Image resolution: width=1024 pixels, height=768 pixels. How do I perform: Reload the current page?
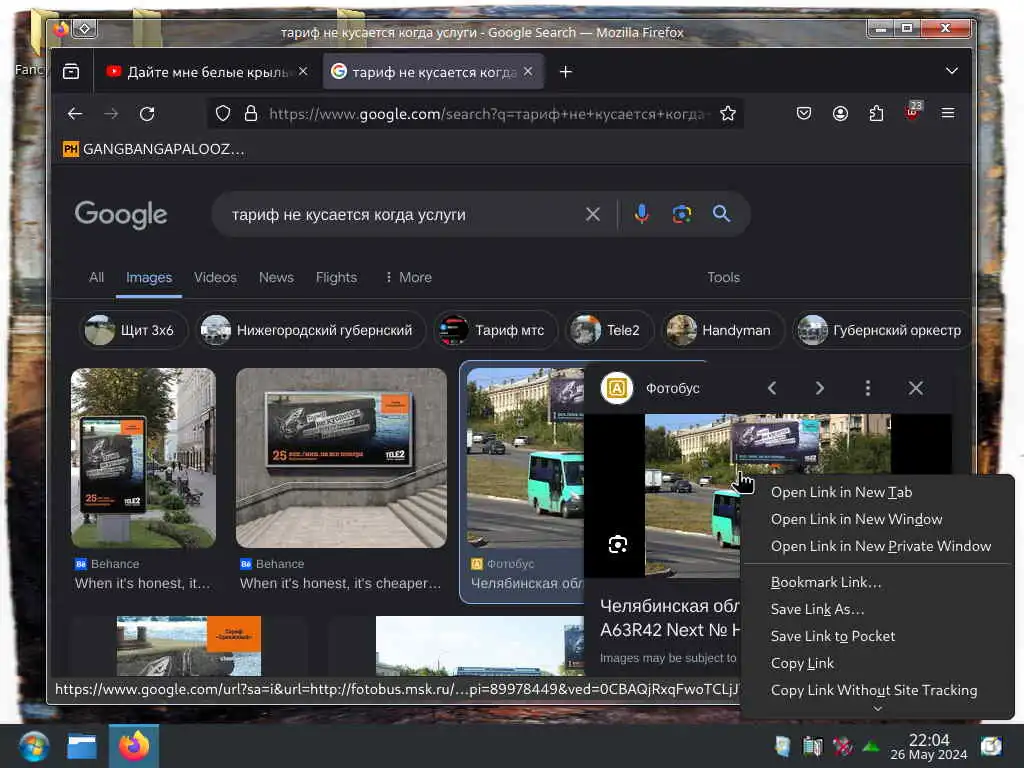click(x=147, y=114)
